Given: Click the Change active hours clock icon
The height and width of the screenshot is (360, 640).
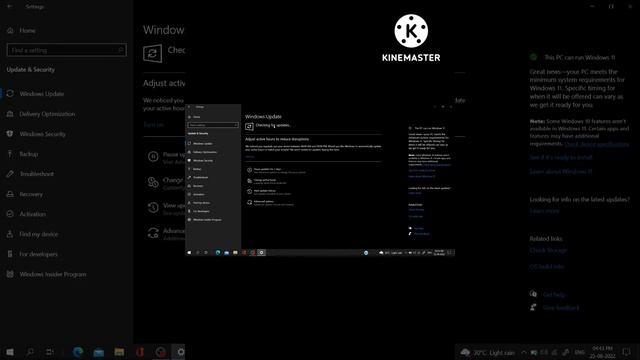Looking at the screenshot, I should pyautogui.click(x=153, y=182).
